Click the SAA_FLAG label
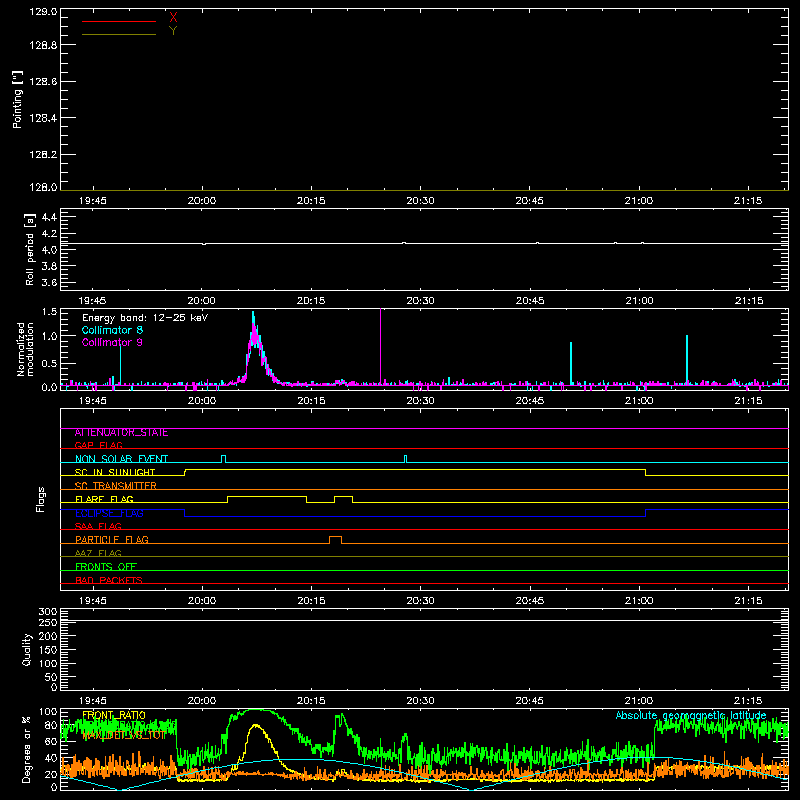 coord(98,526)
